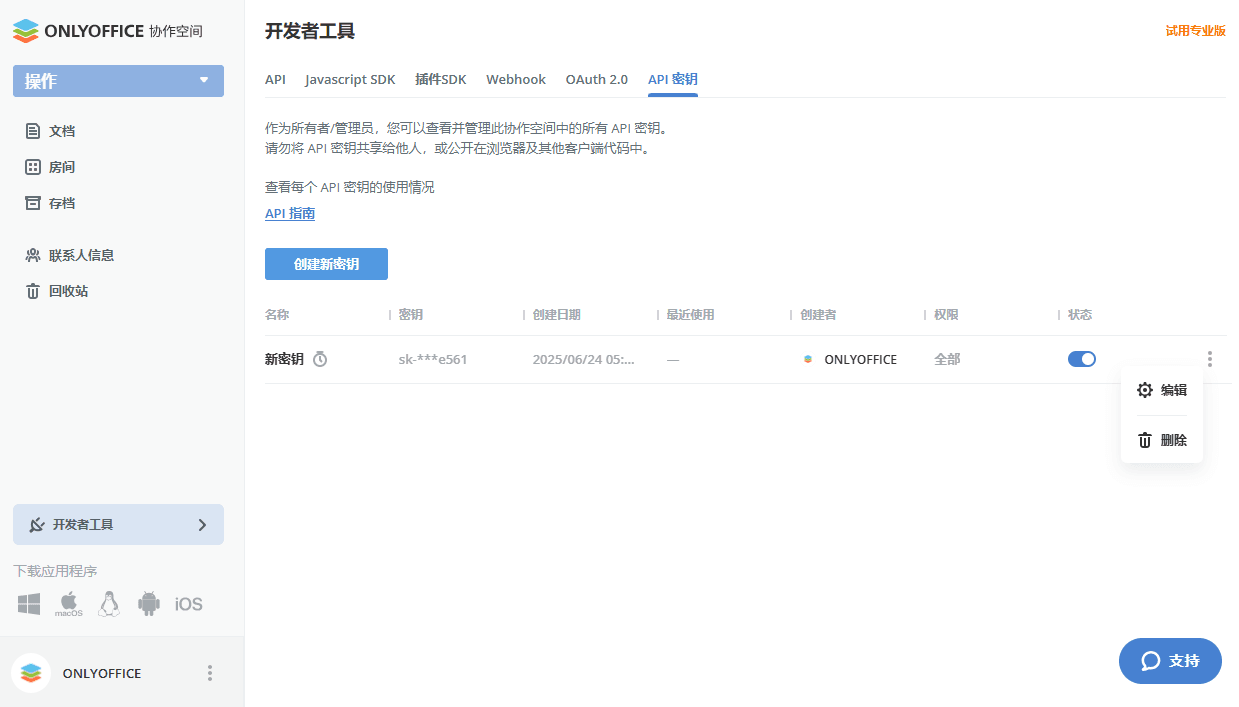The width and height of the screenshot is (1239, 707).
Task: Open the 回收站 trash icon
Action: [32, 291]
